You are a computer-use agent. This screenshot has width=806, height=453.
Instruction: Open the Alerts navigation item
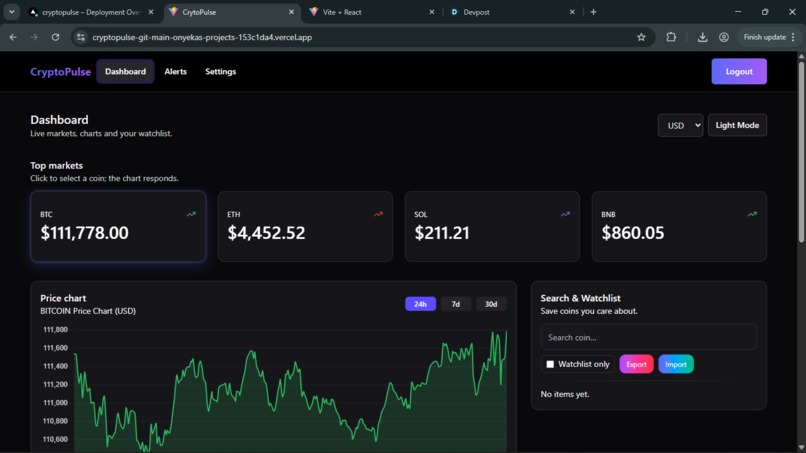175,71
